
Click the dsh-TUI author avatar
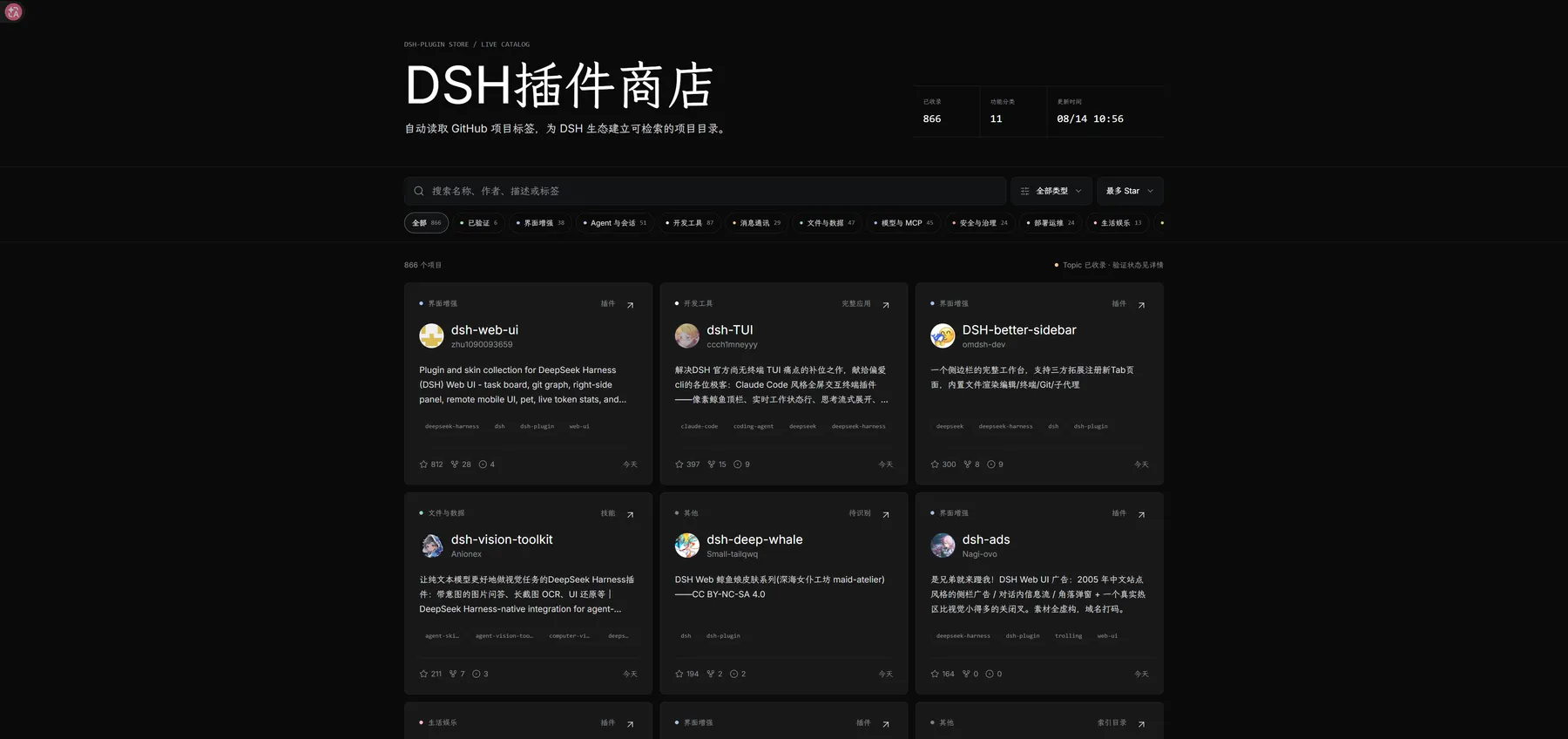point(687,336)
